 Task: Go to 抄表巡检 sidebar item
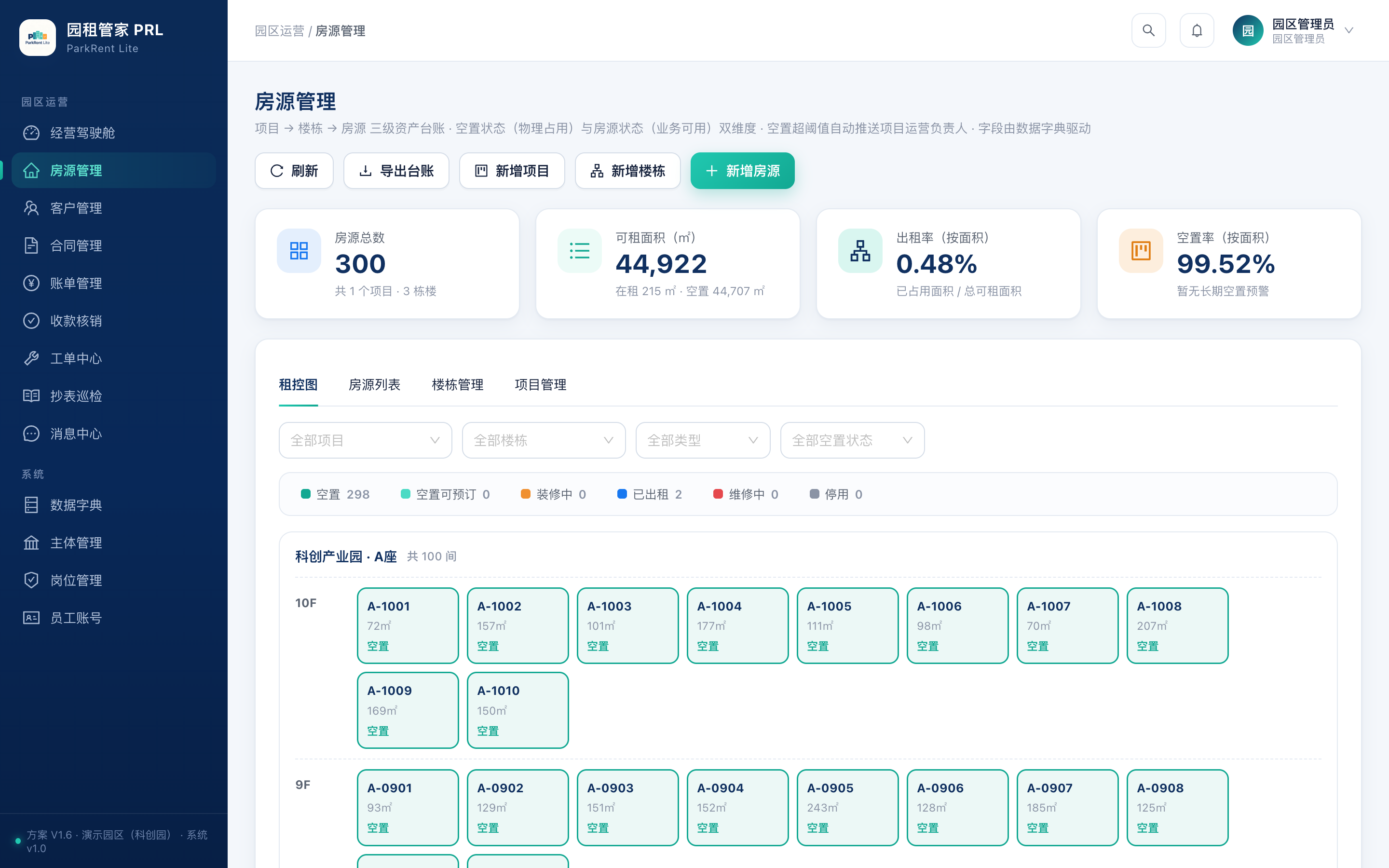click(x=114, y=396)
